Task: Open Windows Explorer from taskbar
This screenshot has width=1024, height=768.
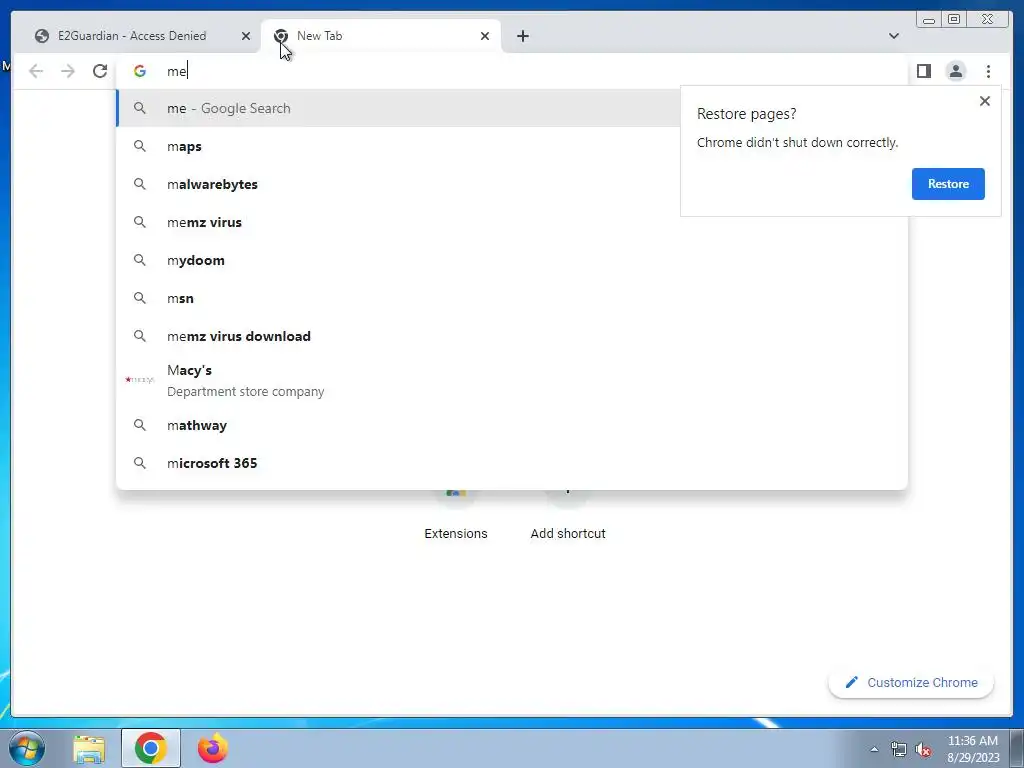Action: [x=89, y=748]
